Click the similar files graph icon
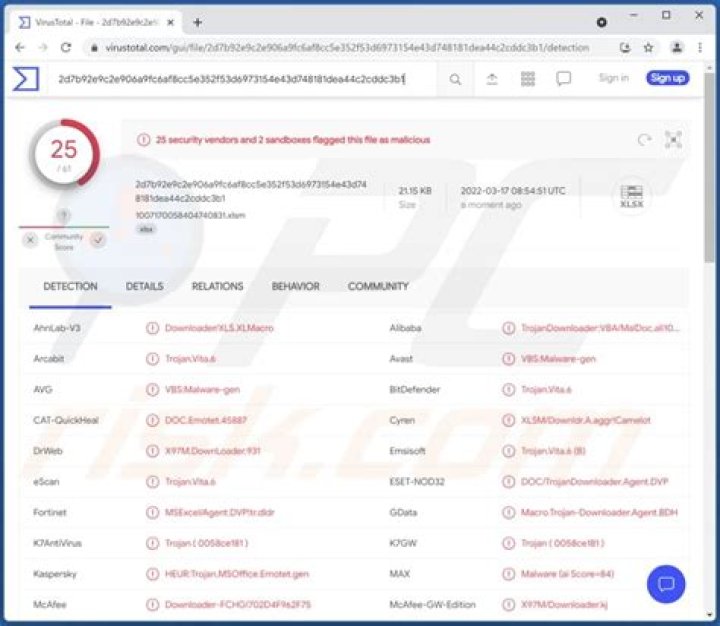The height and width of the screenshot is (626, 720). point(673,141)
